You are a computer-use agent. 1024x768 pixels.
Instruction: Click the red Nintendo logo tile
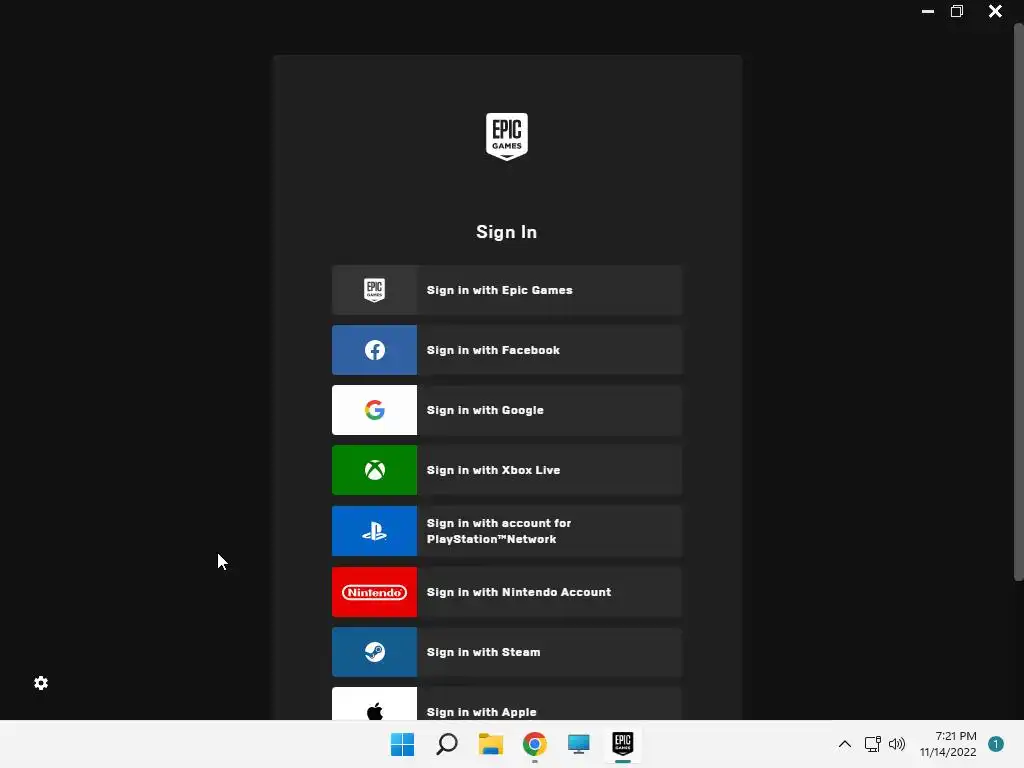(374, 592)
